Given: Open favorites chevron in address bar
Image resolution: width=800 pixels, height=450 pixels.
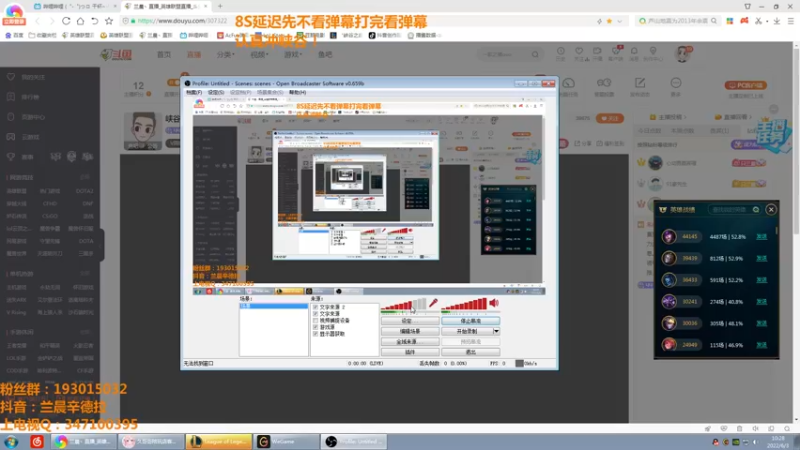Looking at the screenshot, I should (619, 21).
